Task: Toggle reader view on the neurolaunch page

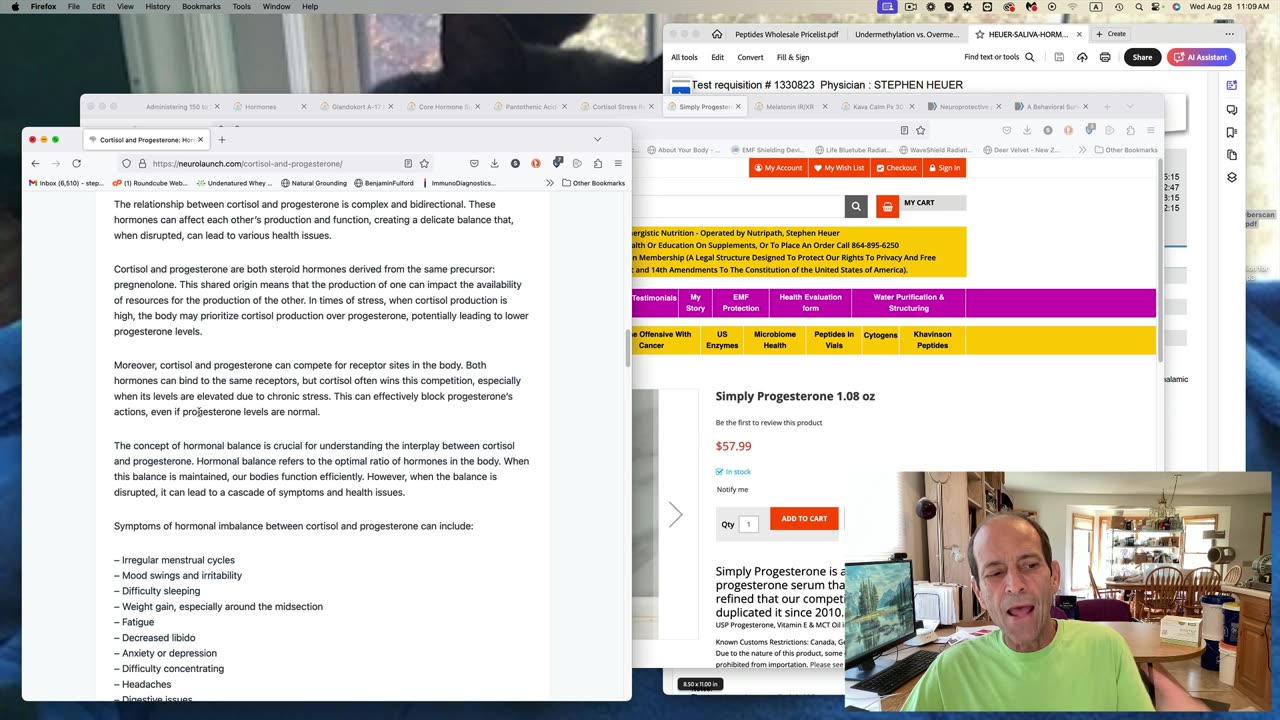Action: coord(408,163)
